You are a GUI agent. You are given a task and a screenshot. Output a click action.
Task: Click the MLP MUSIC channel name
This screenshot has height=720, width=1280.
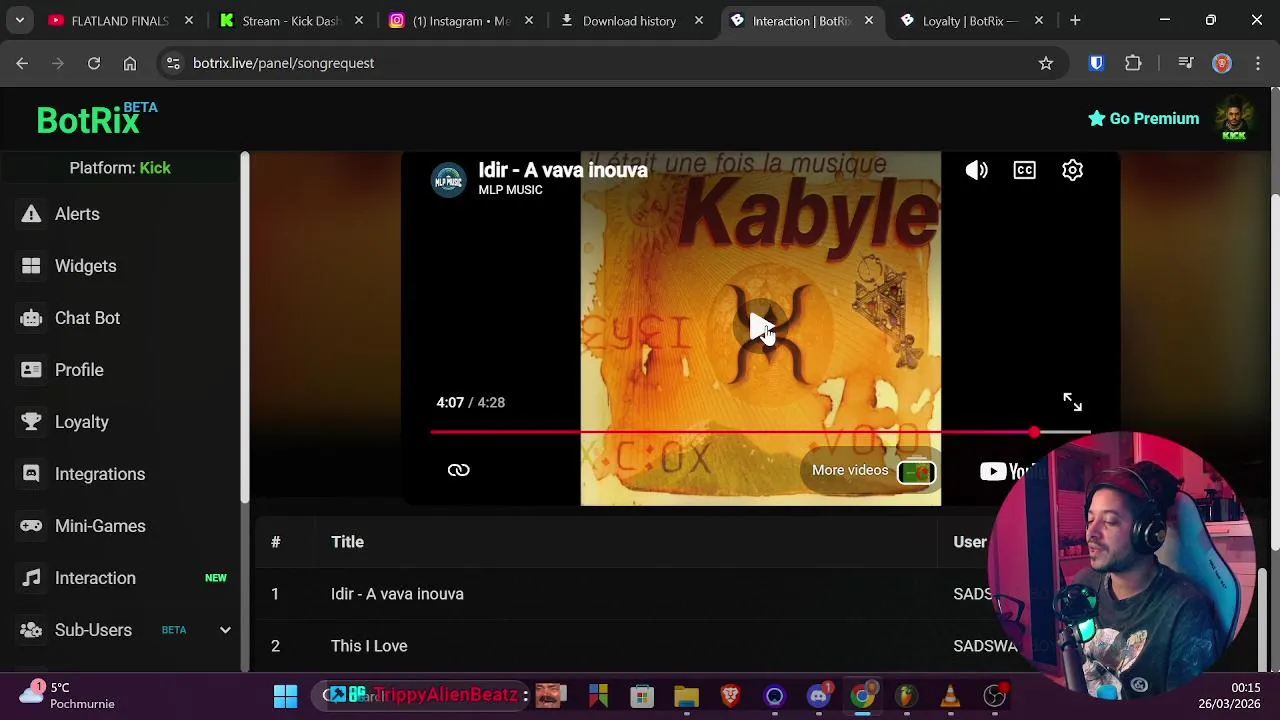tap(510, 190)
